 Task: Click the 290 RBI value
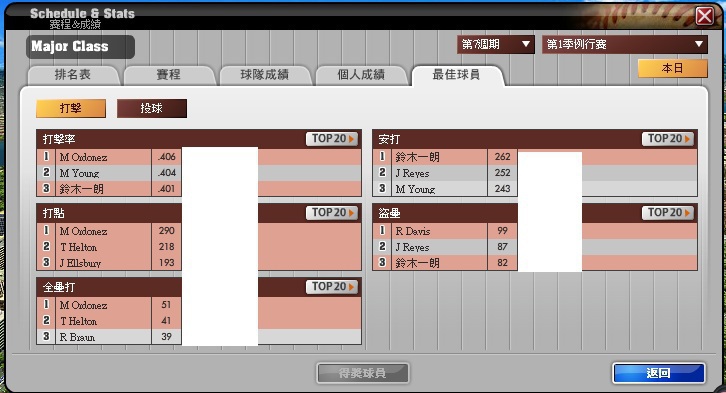167,231
